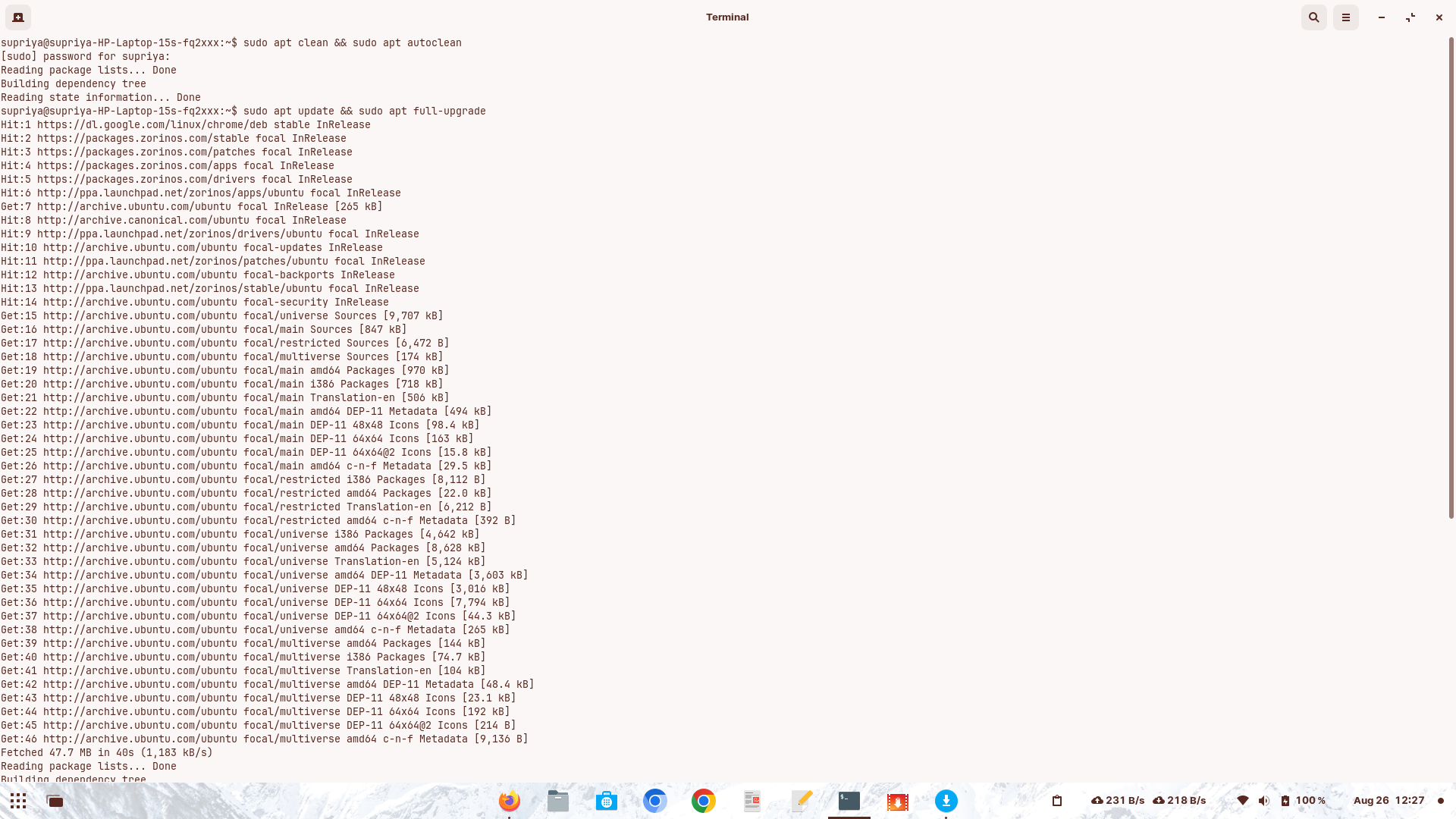Open terminal search

1314,17
